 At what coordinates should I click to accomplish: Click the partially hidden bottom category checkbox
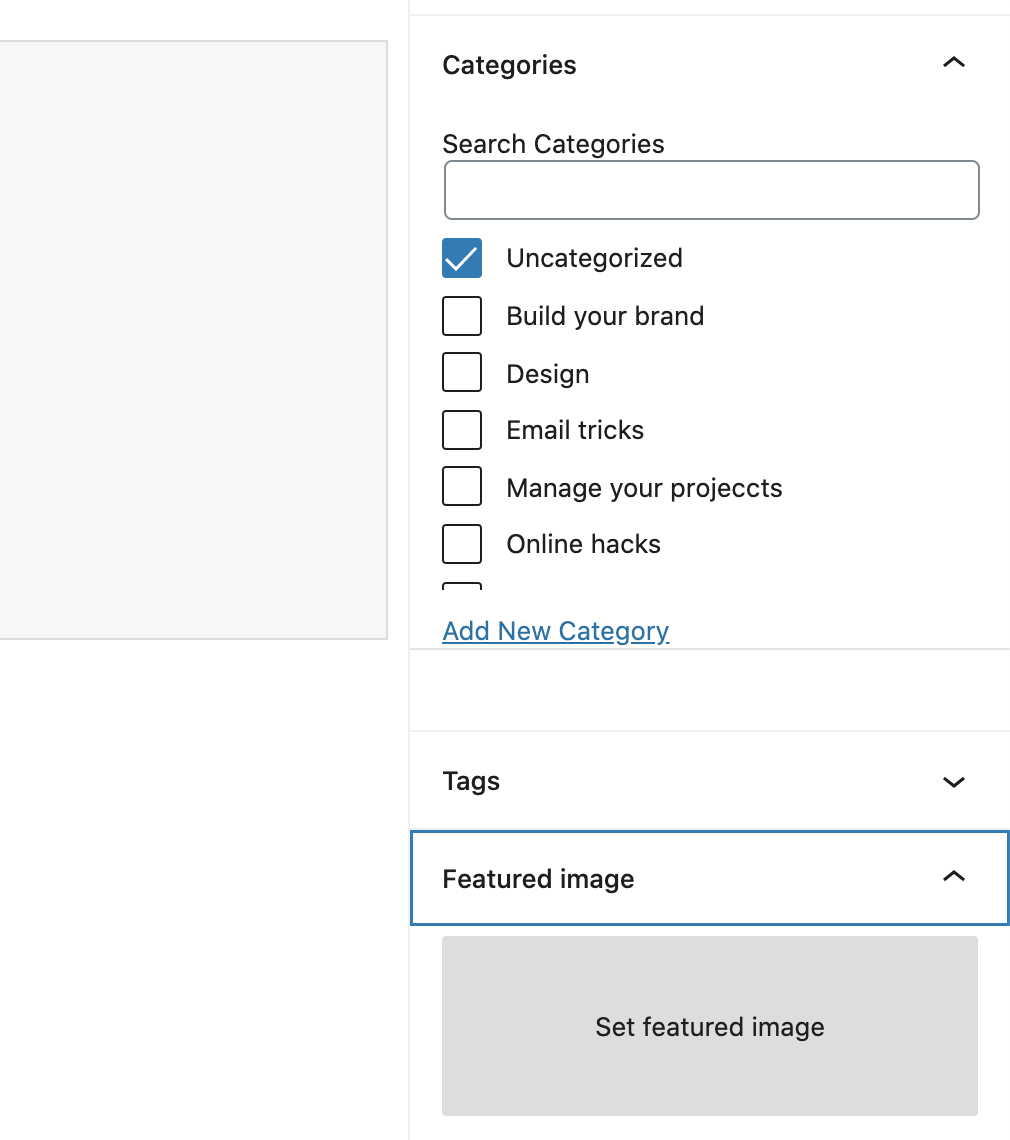pos(462,585)
